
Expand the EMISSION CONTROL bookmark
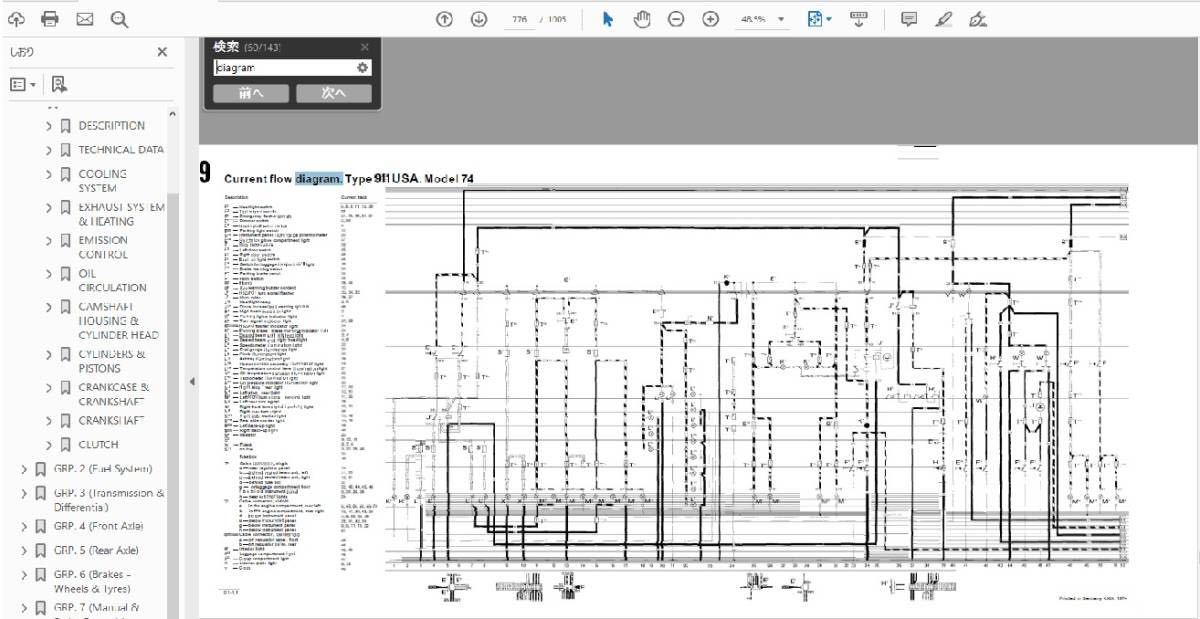point(48,241)
